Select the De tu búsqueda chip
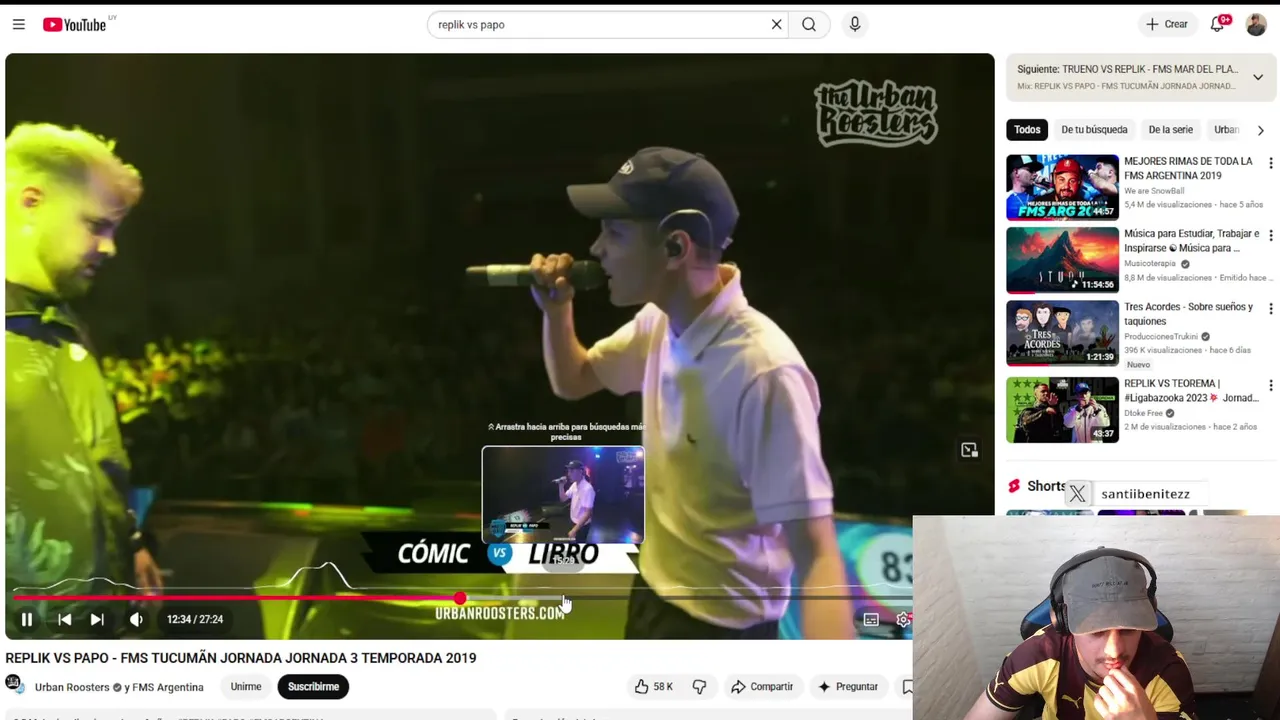 (1094, 130)
